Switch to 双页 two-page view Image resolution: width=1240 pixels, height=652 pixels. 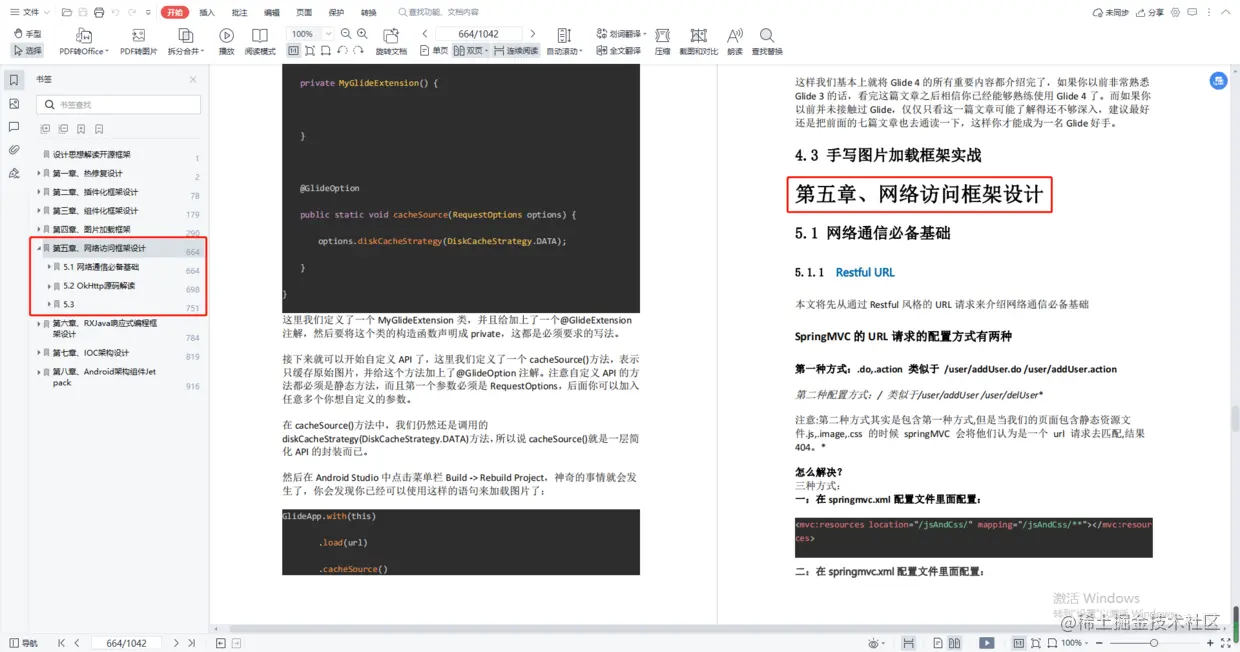[x=473, y=50]
